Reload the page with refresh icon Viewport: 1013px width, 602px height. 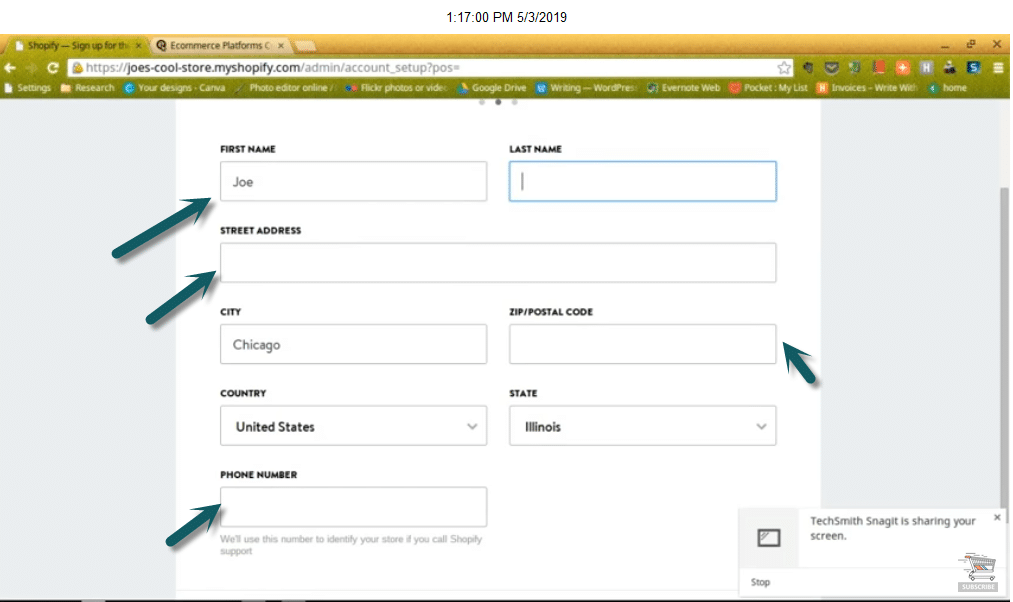53,68
